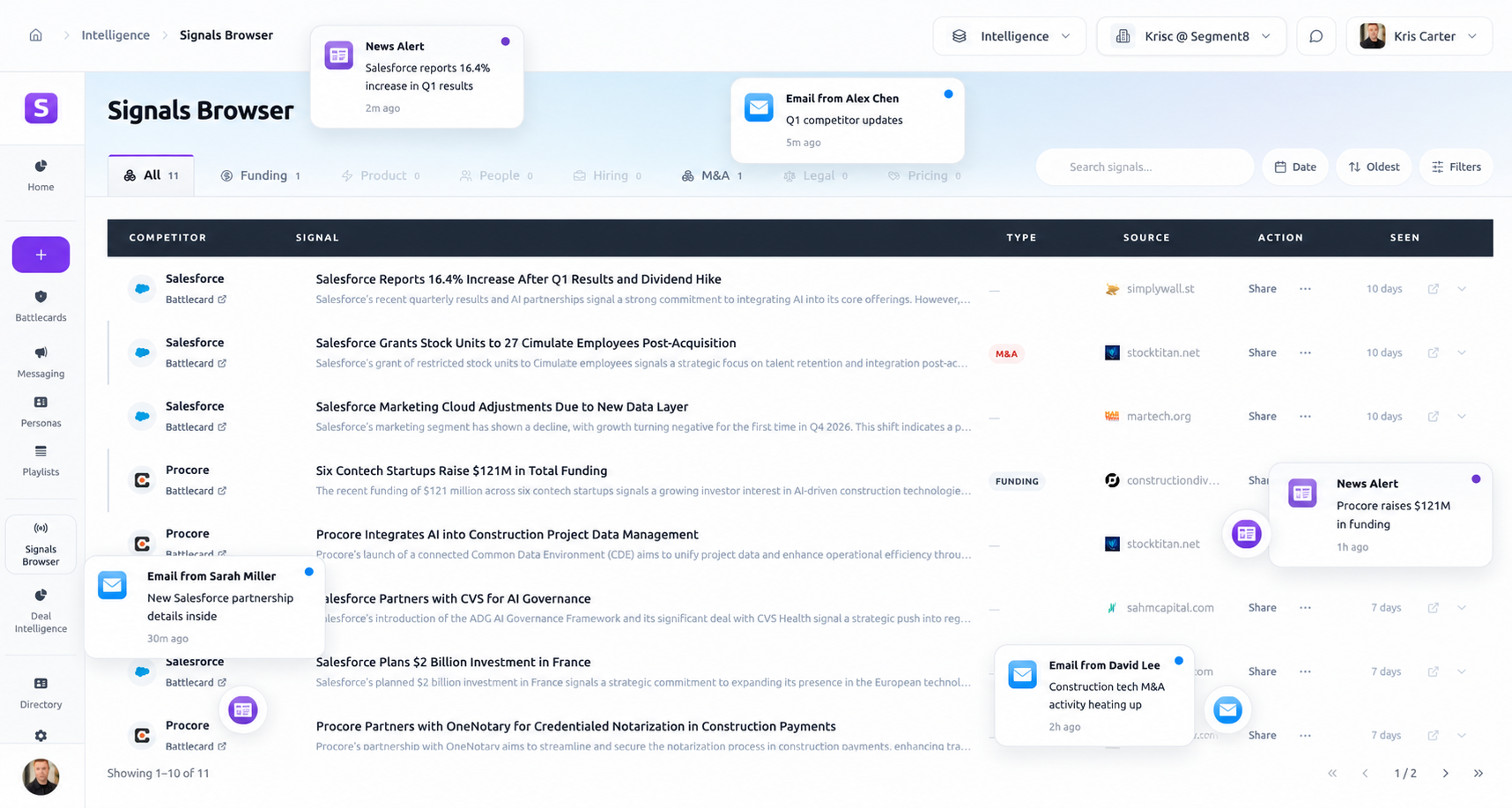Open Personas in the sidebar

(x=41, y=411)
